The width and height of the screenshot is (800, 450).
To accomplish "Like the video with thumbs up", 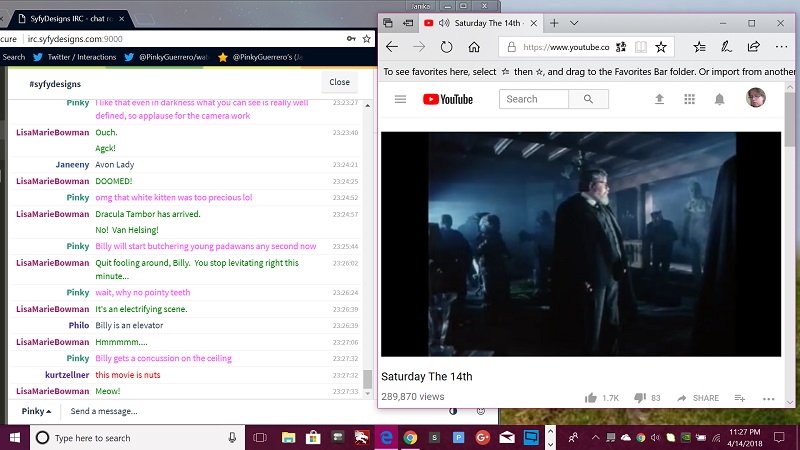I will click(x=591, y=398).
